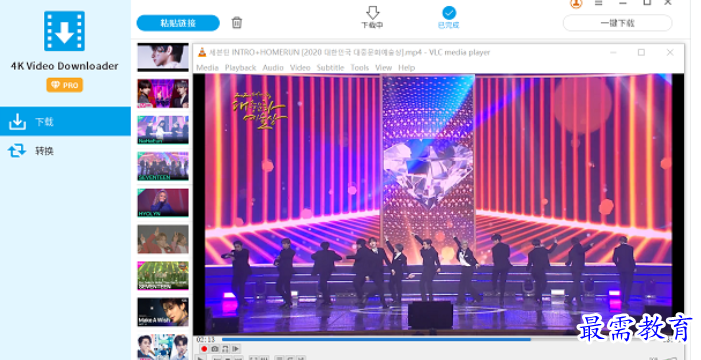Click the red record button in VLC
The width and height of the screenshot is (701, 360).
tap(204, 349)
